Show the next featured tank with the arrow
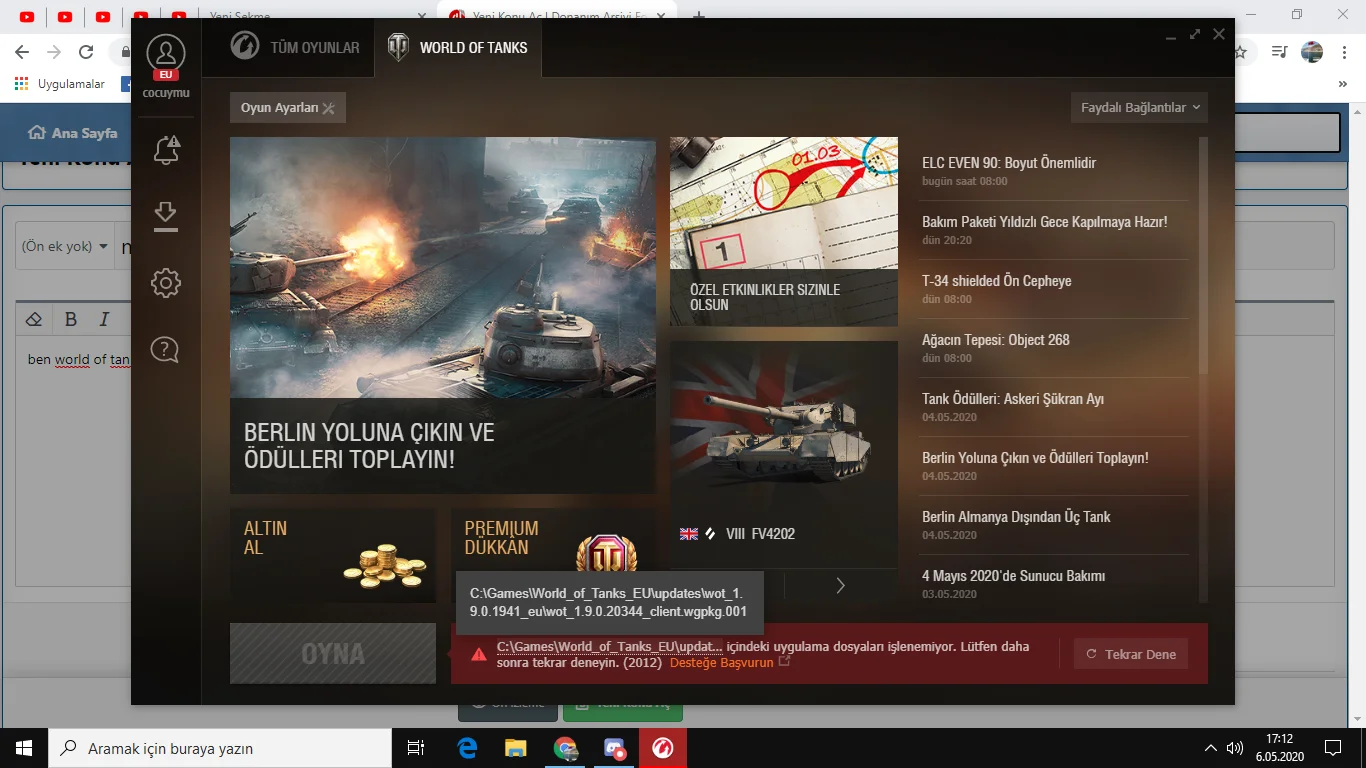This screenshot has height=768, width=1366. pos(840,585)
